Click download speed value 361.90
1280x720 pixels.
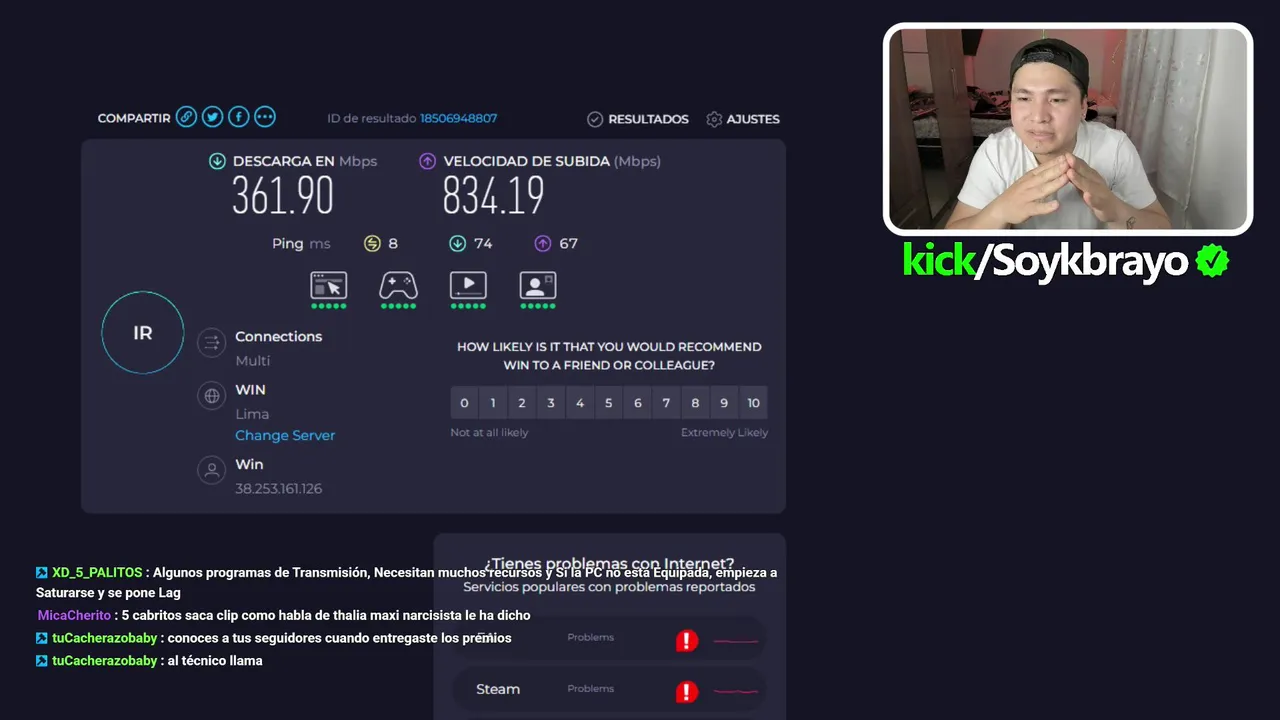click(283, 195)
